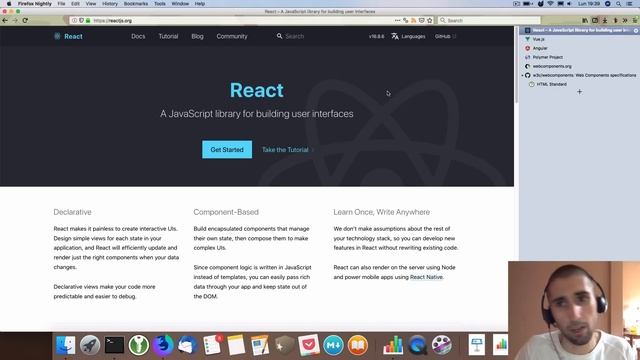Viewport: 640px width, 360px height.
Task: Open the Help menu
Action: (200, 4)
